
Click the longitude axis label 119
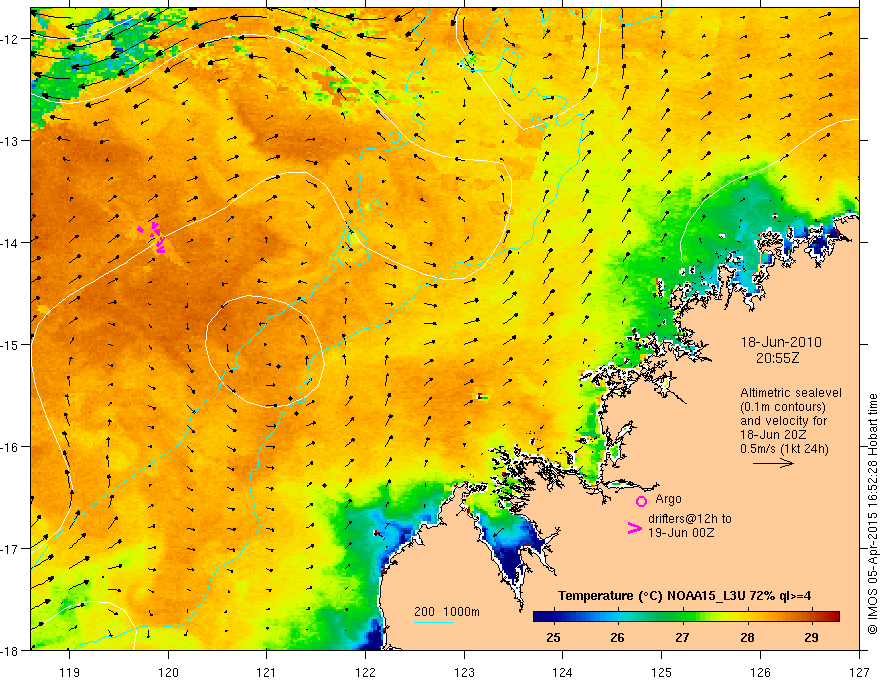70,672
